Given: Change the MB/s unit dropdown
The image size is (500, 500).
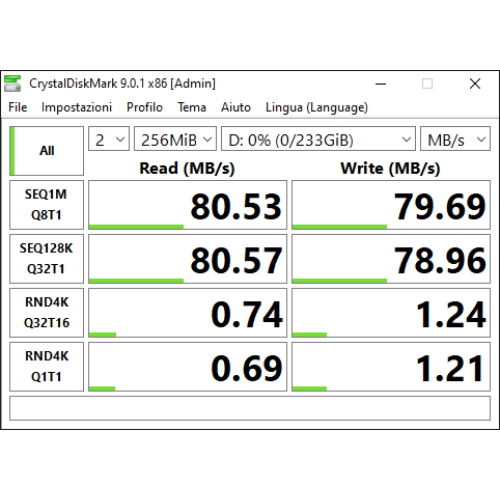Looking at the screenshot, I should [455, 139].
